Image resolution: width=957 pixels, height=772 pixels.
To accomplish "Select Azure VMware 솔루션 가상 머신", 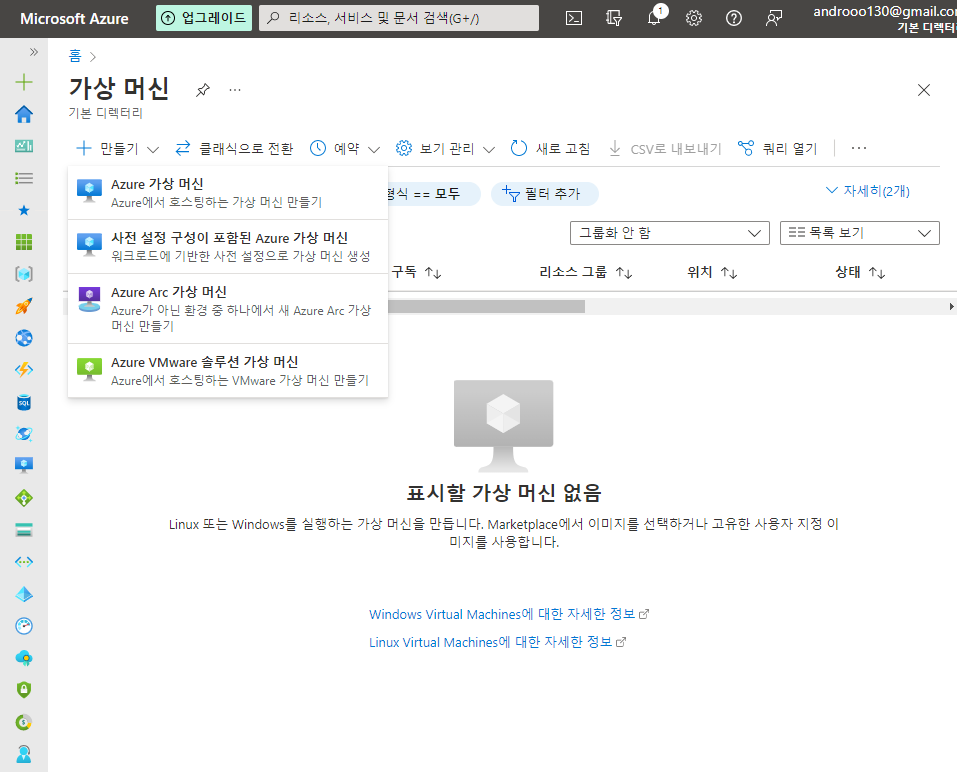I will (228, 370).
